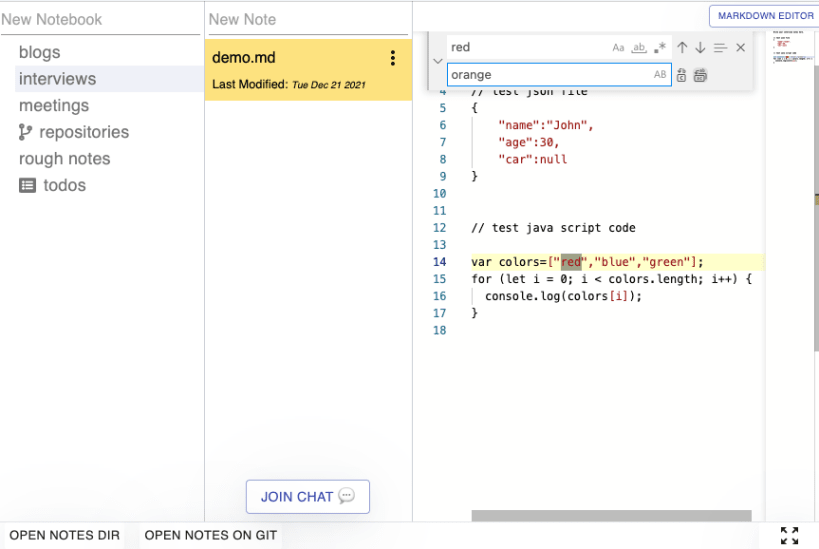Close the find and replace widget
Viewport: 819px width, 549px height.
[x=740, y=48]
